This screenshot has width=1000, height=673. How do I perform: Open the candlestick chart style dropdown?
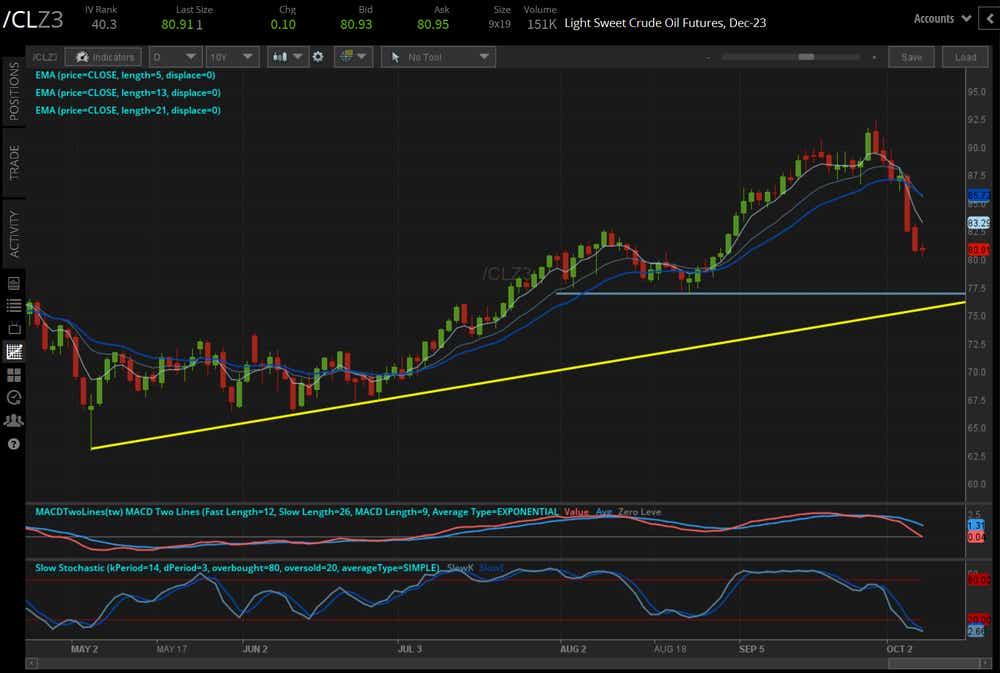288,57
